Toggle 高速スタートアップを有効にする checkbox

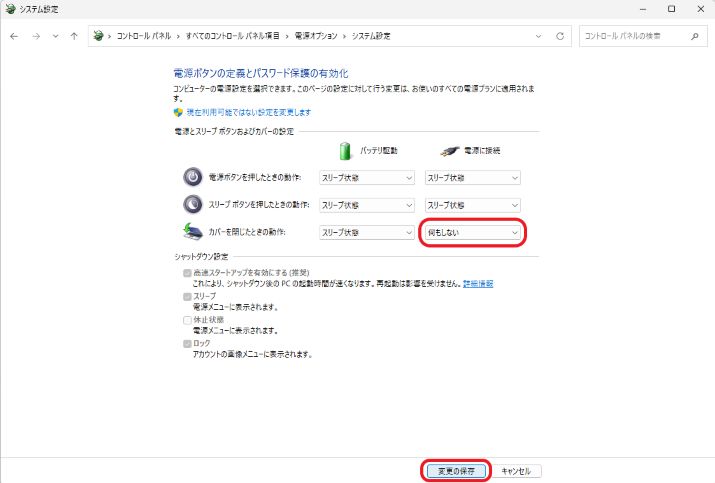[187, 273]
